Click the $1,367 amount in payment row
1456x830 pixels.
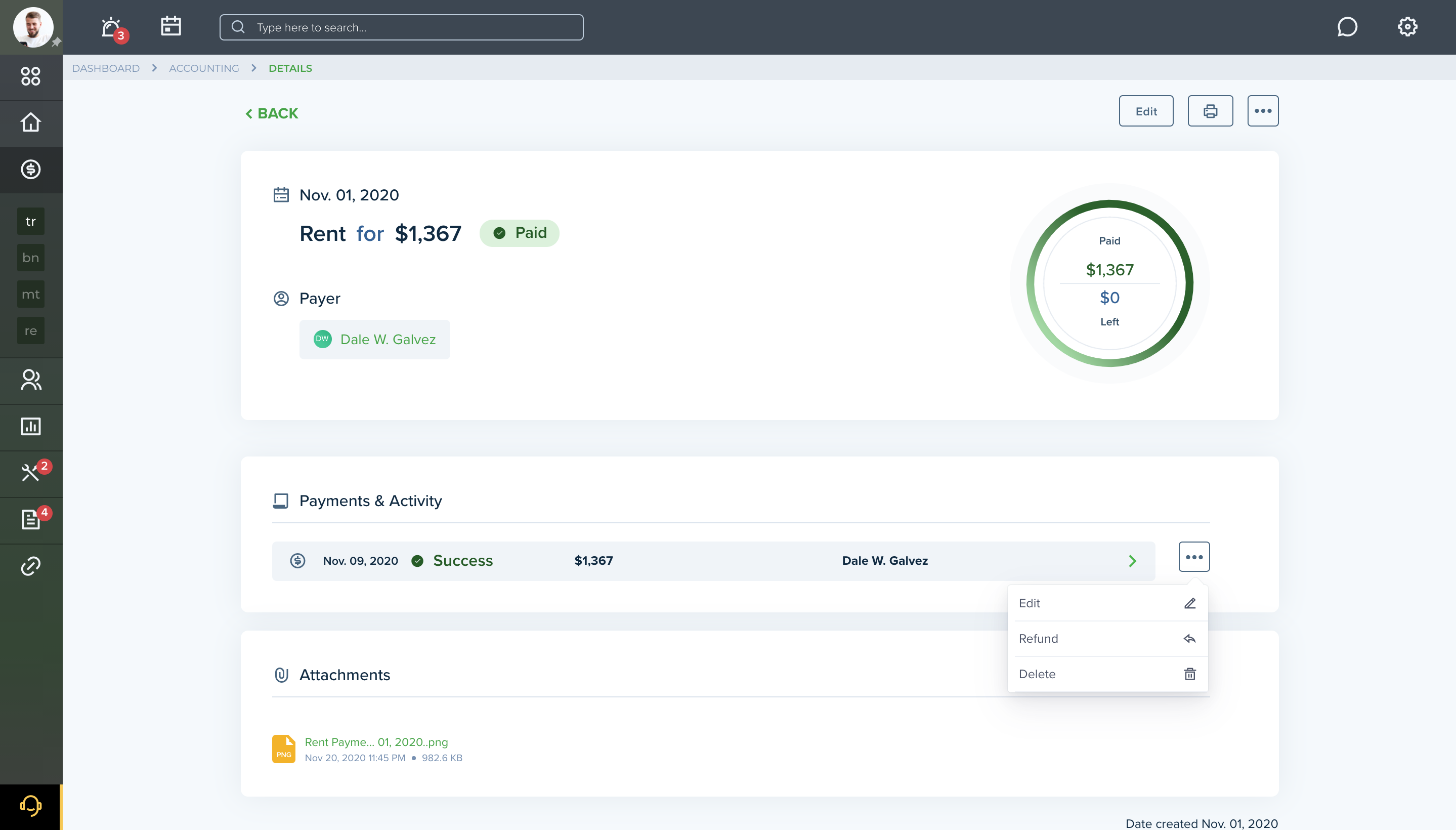(594, 561)
